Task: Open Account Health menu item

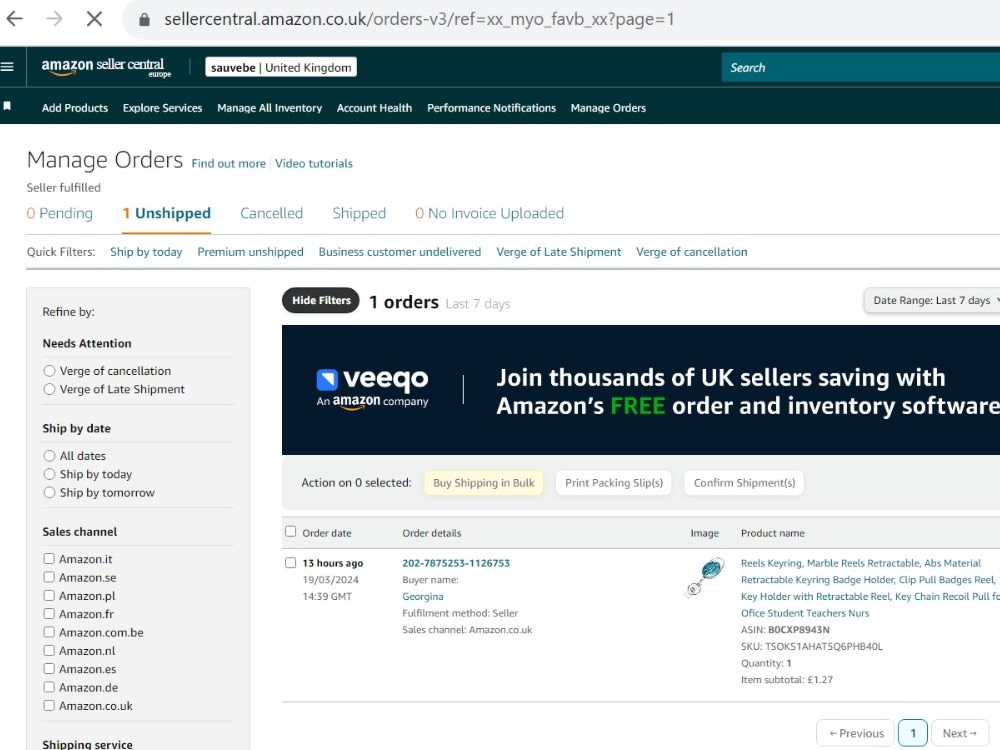Action: coord(374,108)
